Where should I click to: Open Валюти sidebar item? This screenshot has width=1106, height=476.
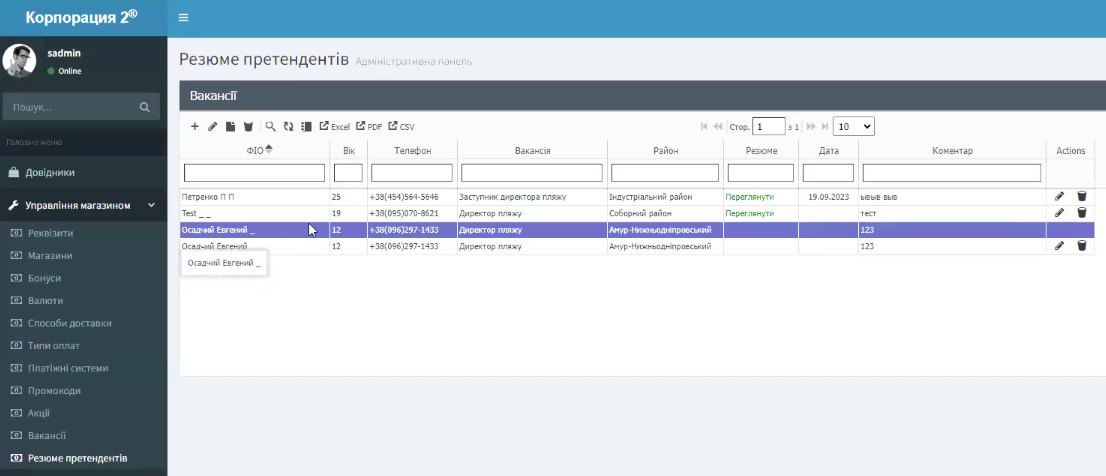(x=45, y=300)
